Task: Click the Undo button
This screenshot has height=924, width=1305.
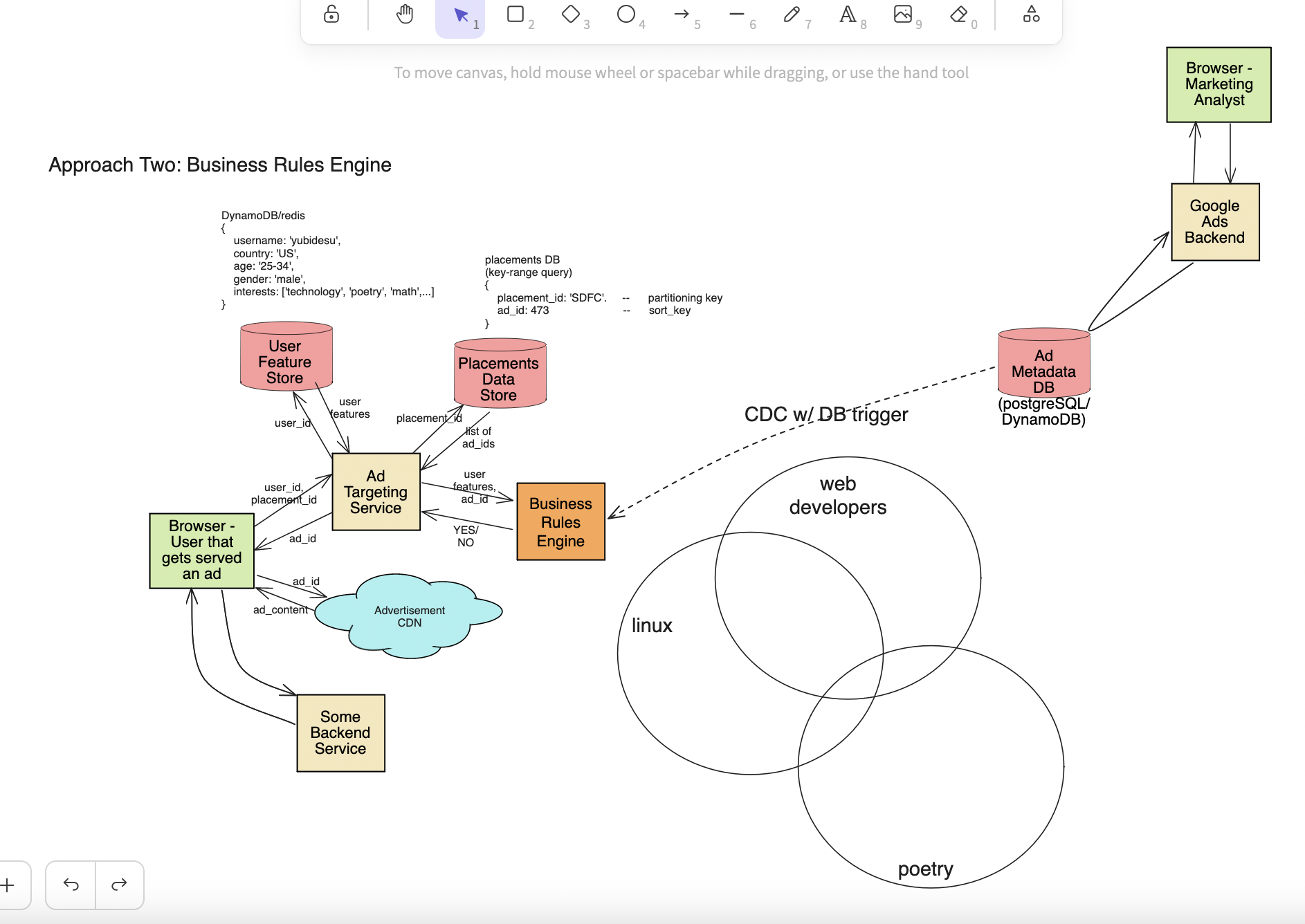Action: point(71,885)
